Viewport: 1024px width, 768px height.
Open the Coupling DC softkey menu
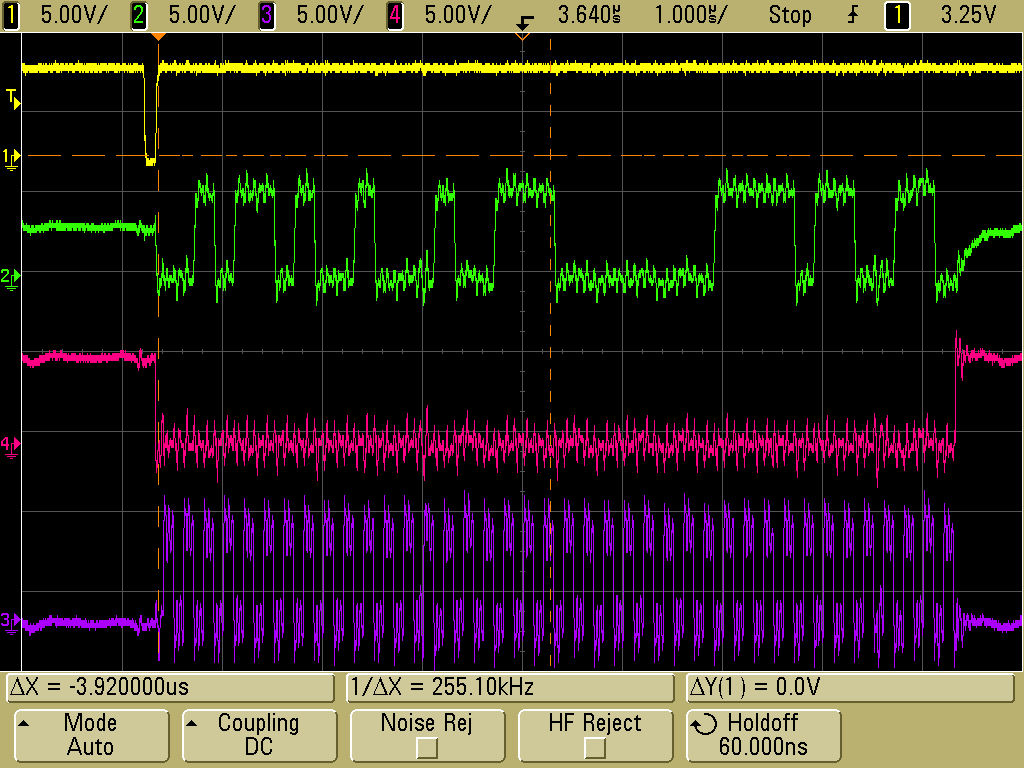tap(259, 735)
